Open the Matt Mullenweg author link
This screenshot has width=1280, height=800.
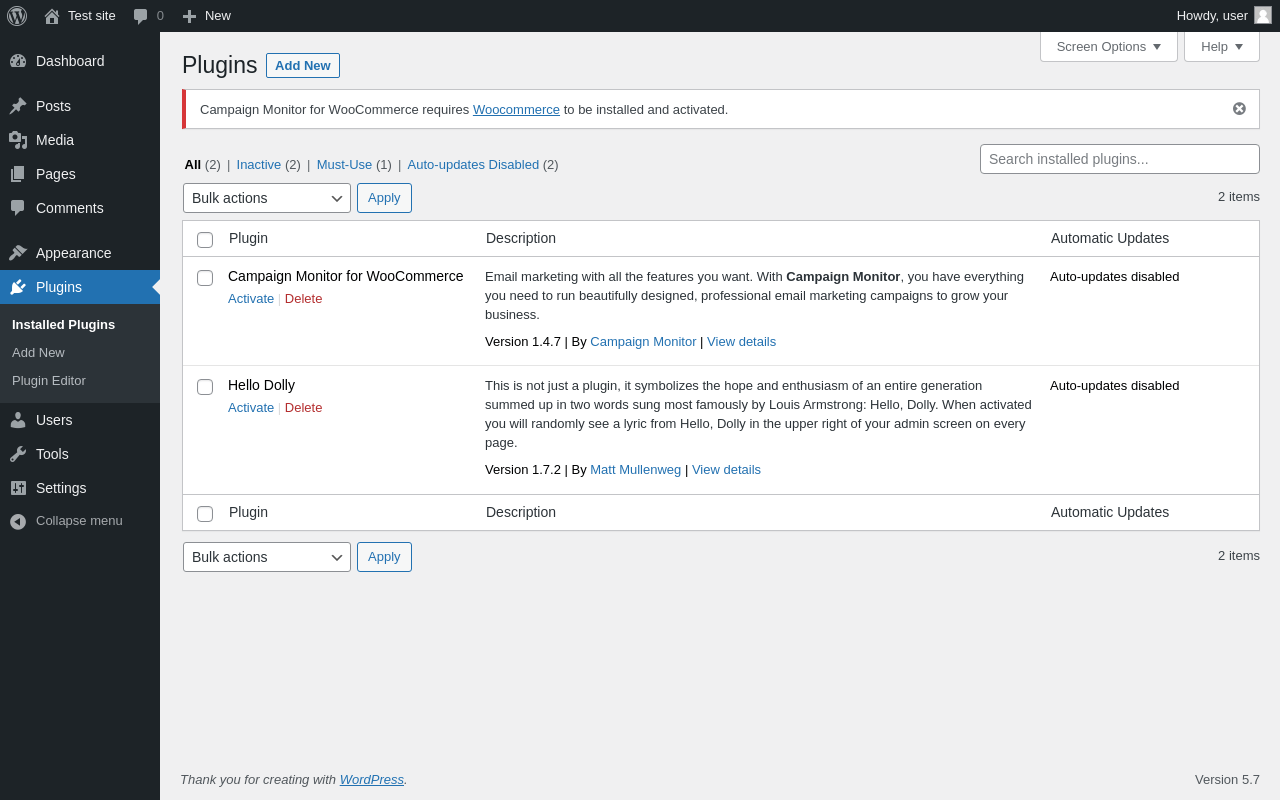coord(635,470)
